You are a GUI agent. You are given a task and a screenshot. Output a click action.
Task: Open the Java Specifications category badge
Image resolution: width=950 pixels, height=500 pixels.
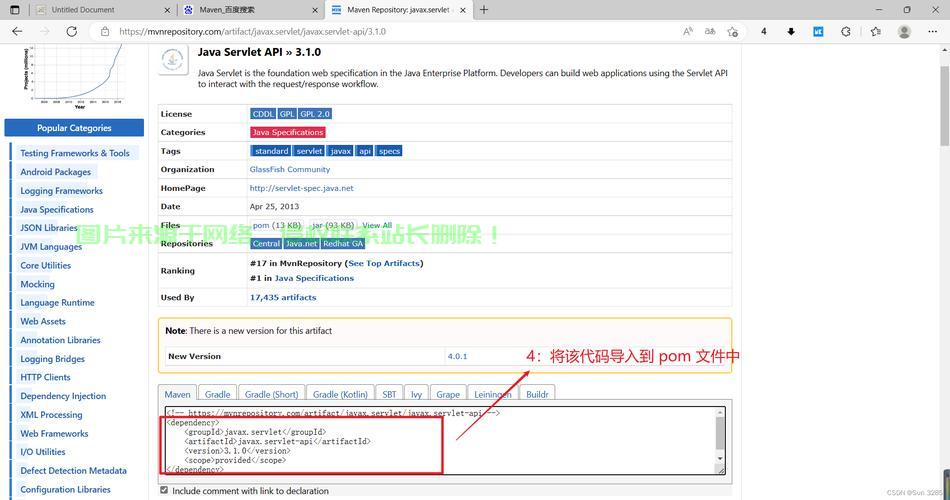tap(288, 132)
